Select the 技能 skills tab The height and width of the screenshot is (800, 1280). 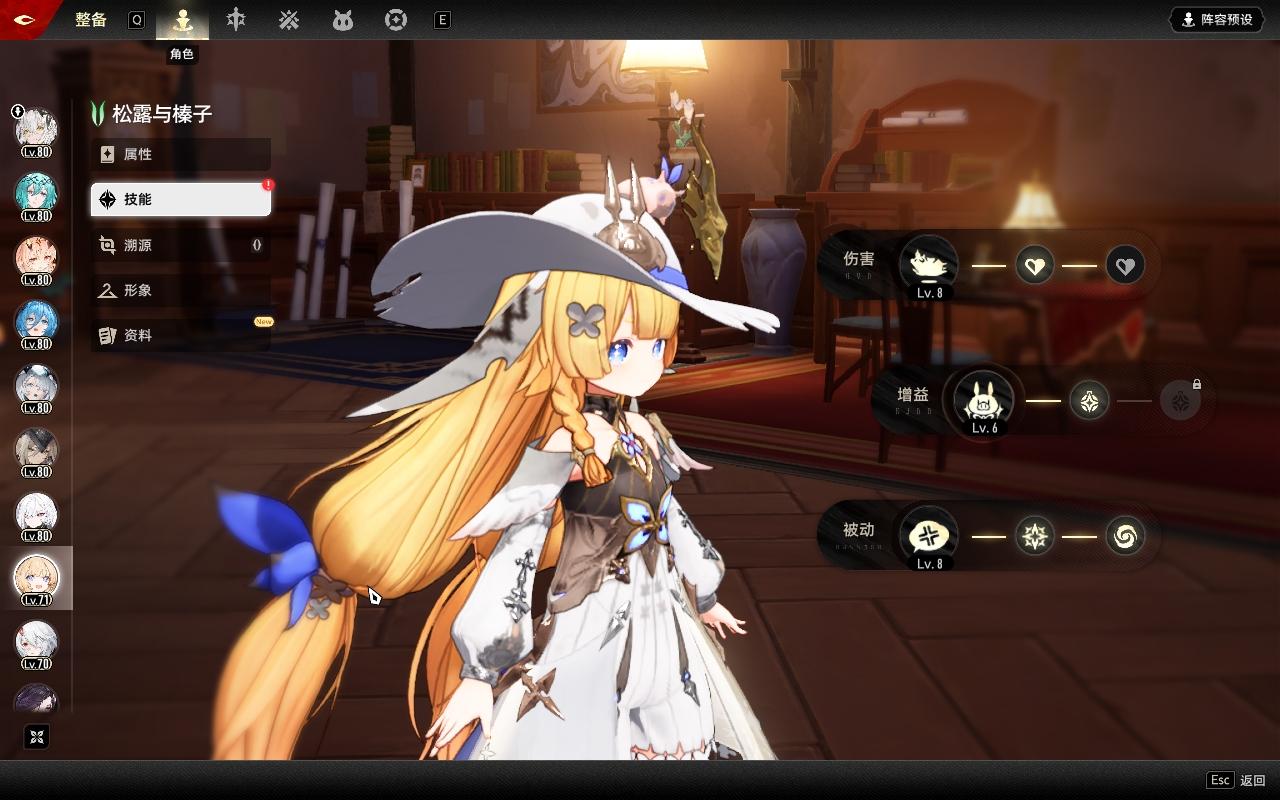click(181, 199)
